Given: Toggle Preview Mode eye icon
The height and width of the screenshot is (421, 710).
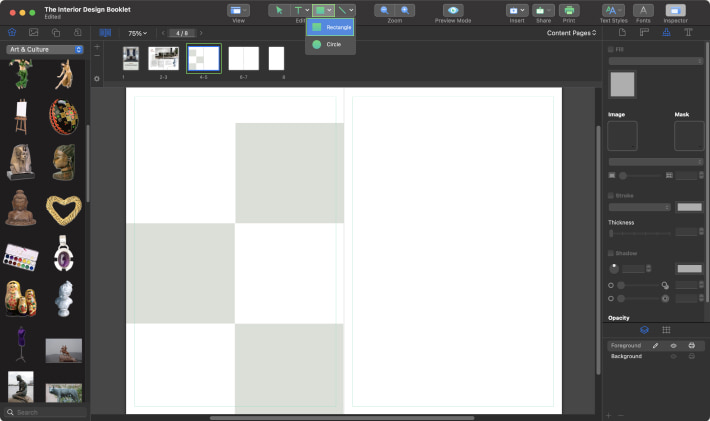Looking at the screenshot, I should 453,10.
